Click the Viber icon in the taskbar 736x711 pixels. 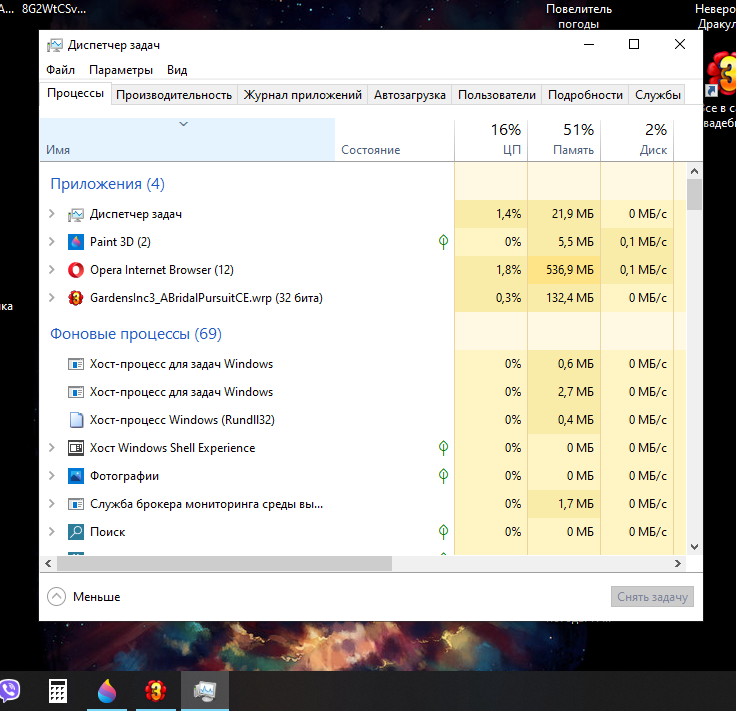tap(10, 690)
